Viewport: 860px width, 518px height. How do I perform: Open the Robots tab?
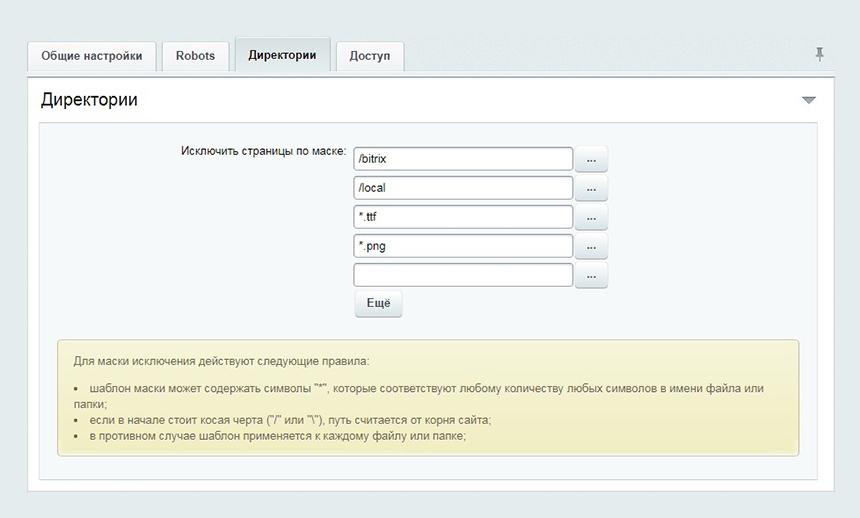195,56
